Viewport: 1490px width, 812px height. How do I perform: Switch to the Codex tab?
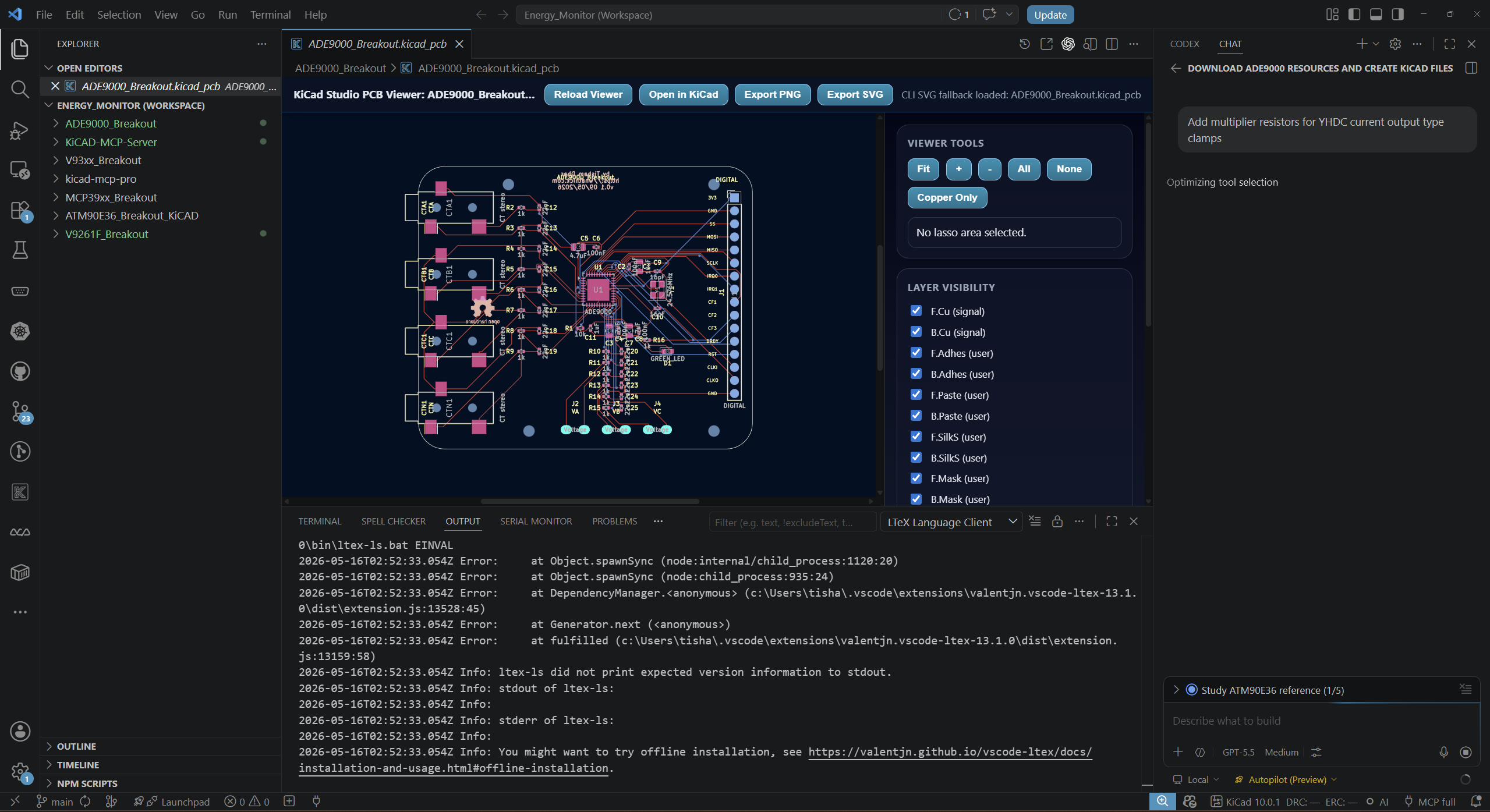[x=1184, y=44]
